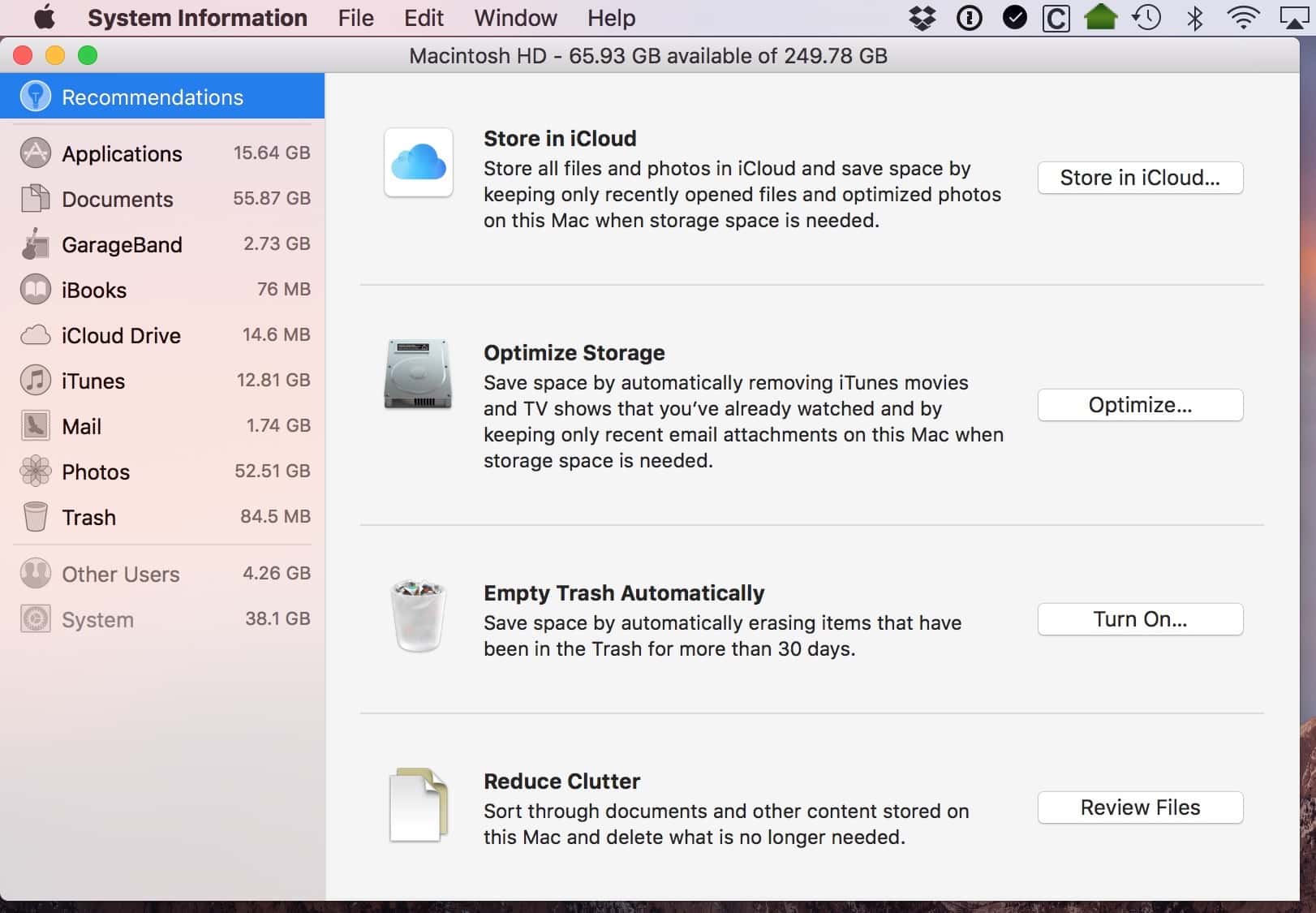Select the Recommendations lightbulb icon
1316x913 pixels.
click(35, 96)
